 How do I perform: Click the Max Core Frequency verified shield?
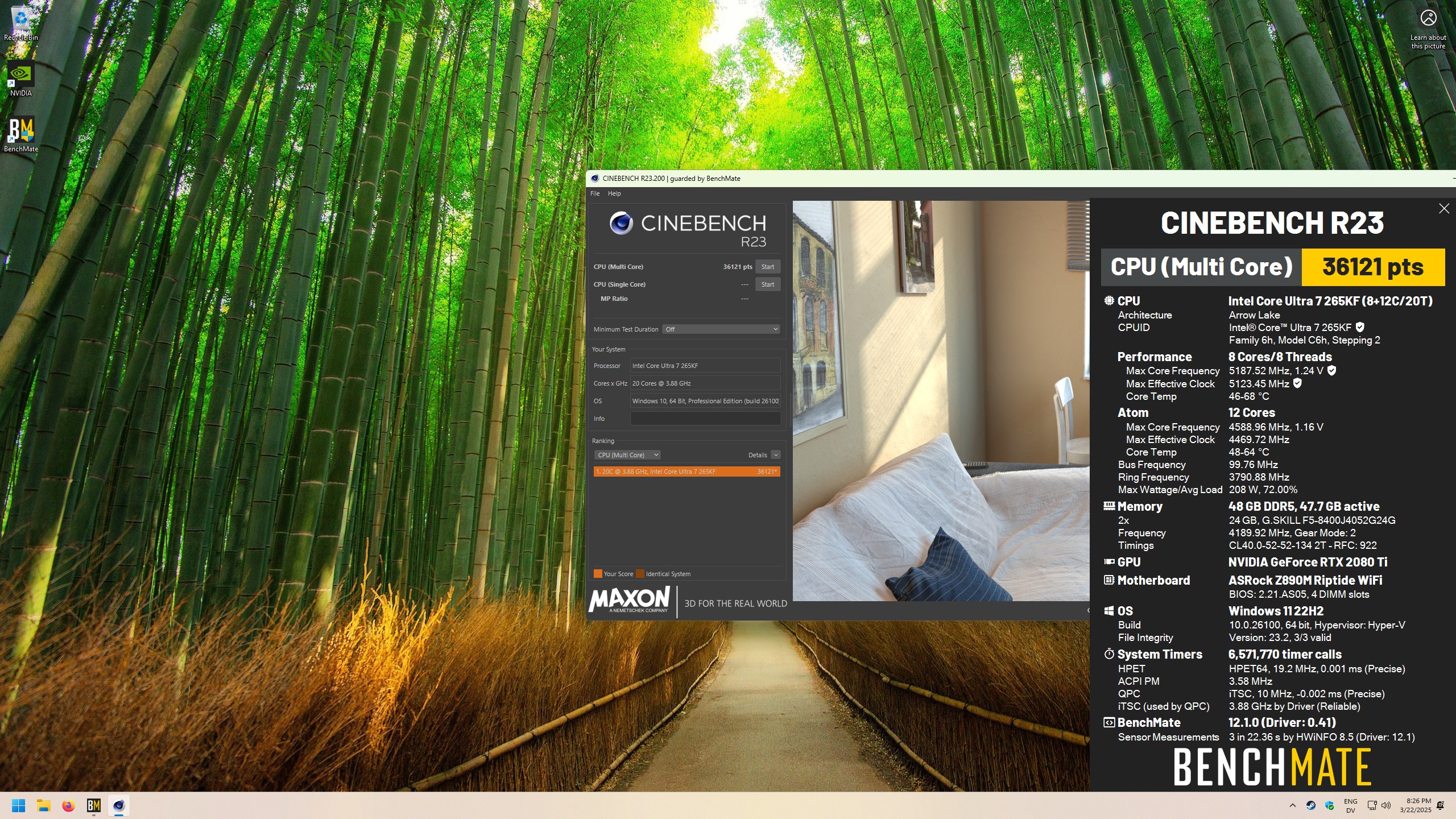(x=1332, y=371)
